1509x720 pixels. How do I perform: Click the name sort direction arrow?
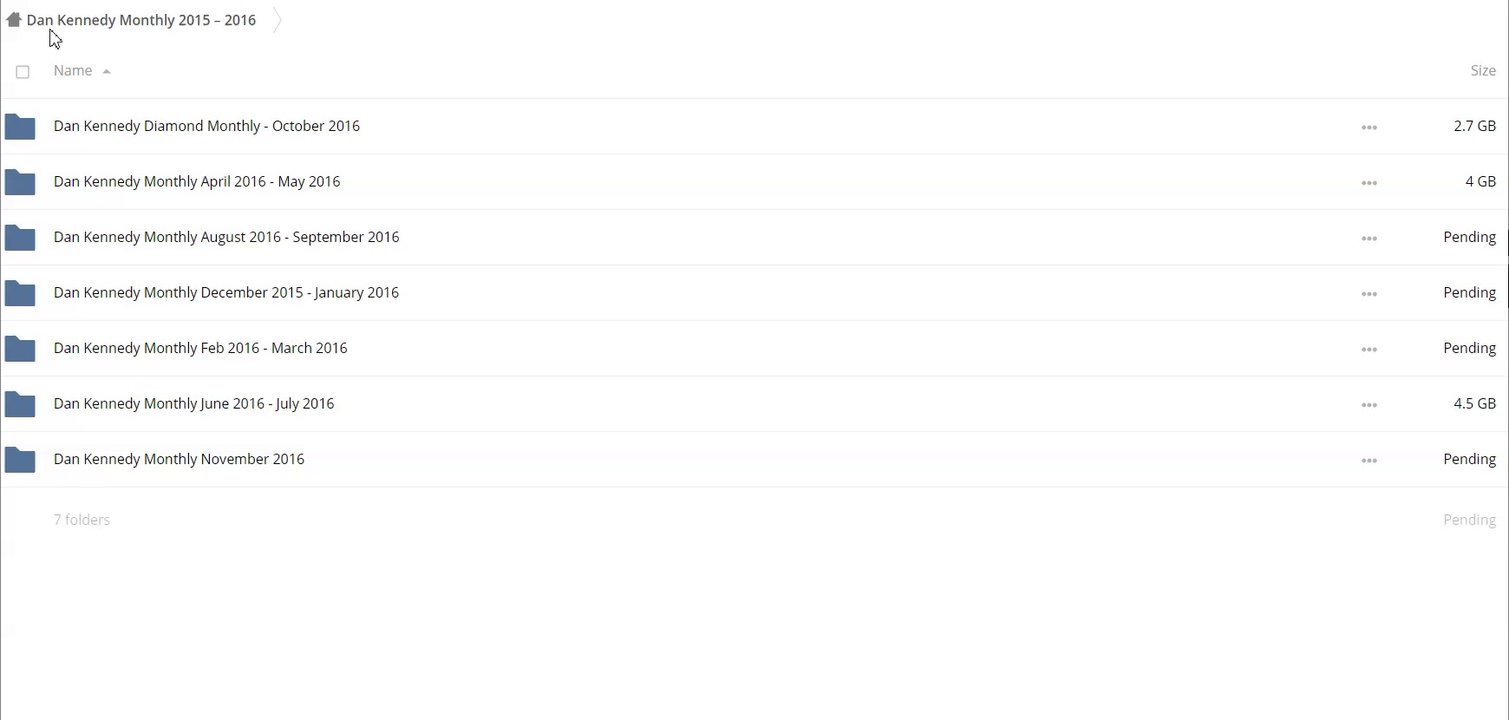click(106, 72)
